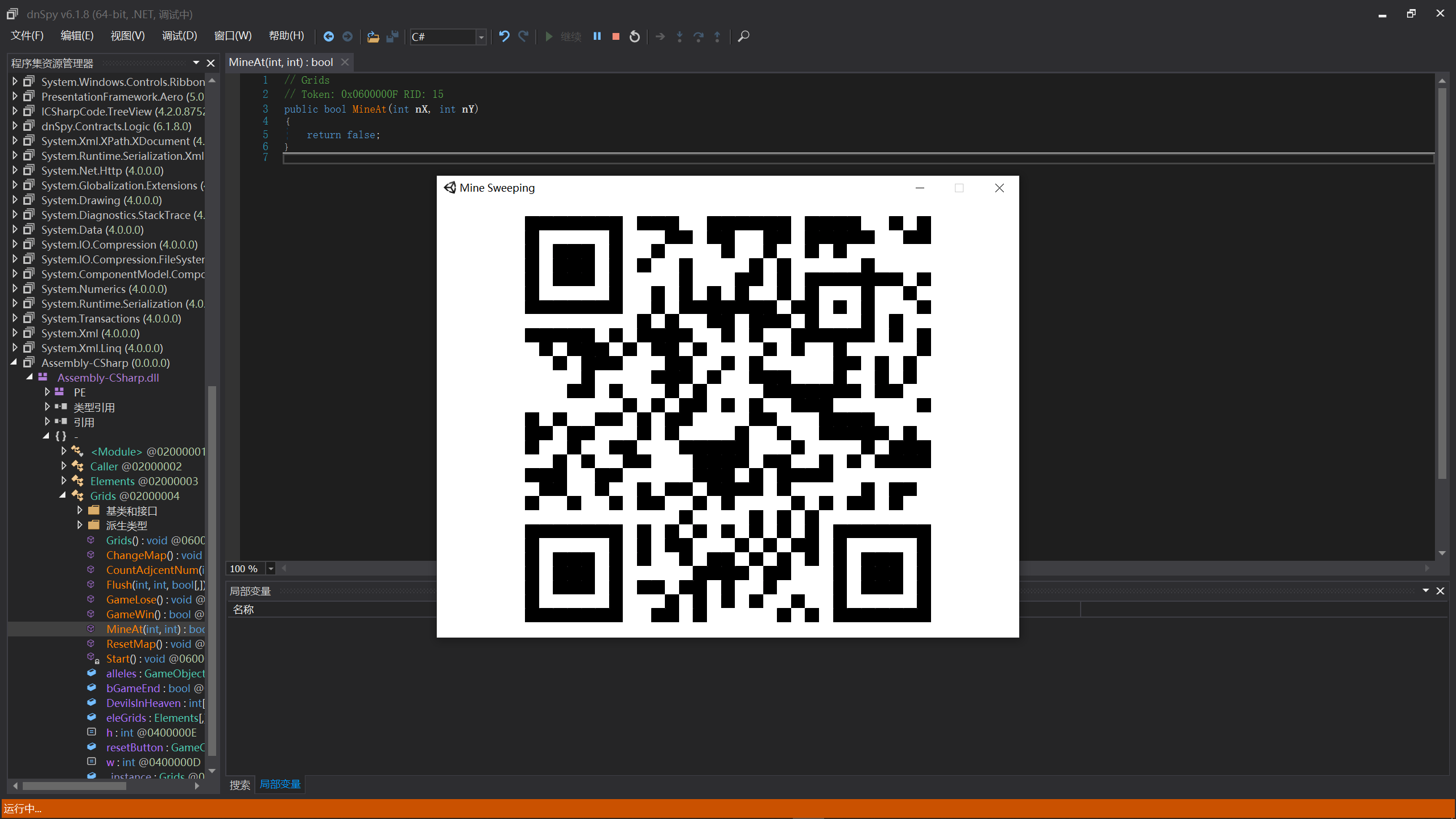Open search with the magnifier icon

pyautogui.click(x=743, y=36)
